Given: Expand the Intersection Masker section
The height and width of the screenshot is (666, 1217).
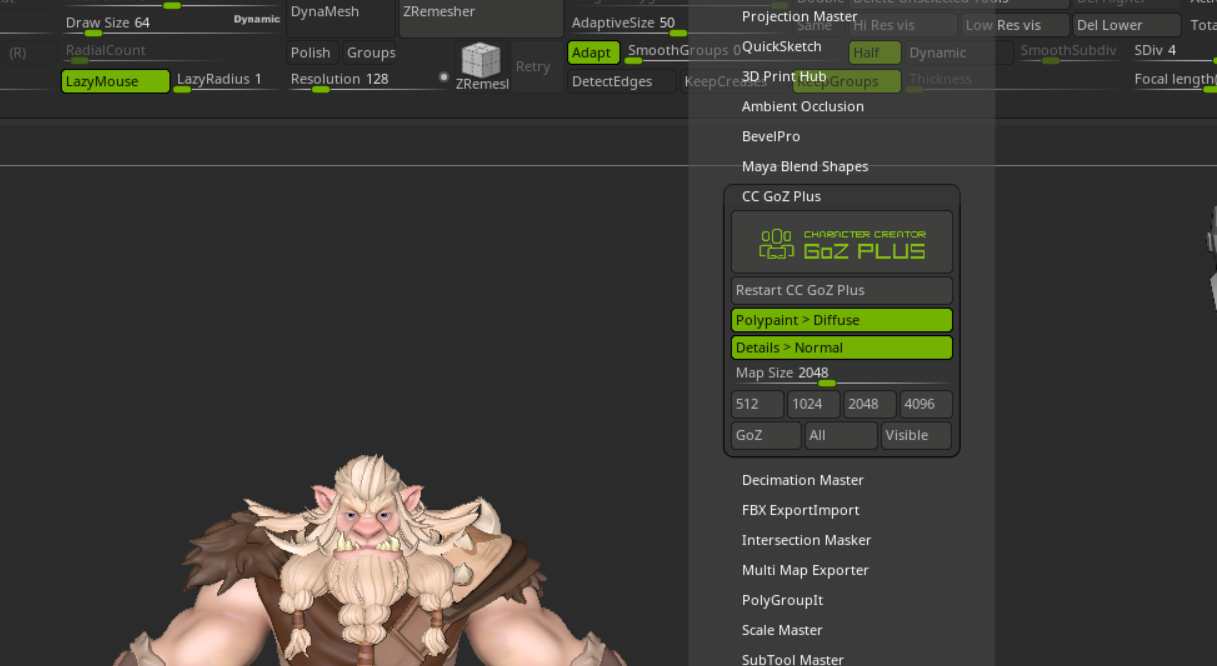Looking at the screenshot, I should 806,540.
